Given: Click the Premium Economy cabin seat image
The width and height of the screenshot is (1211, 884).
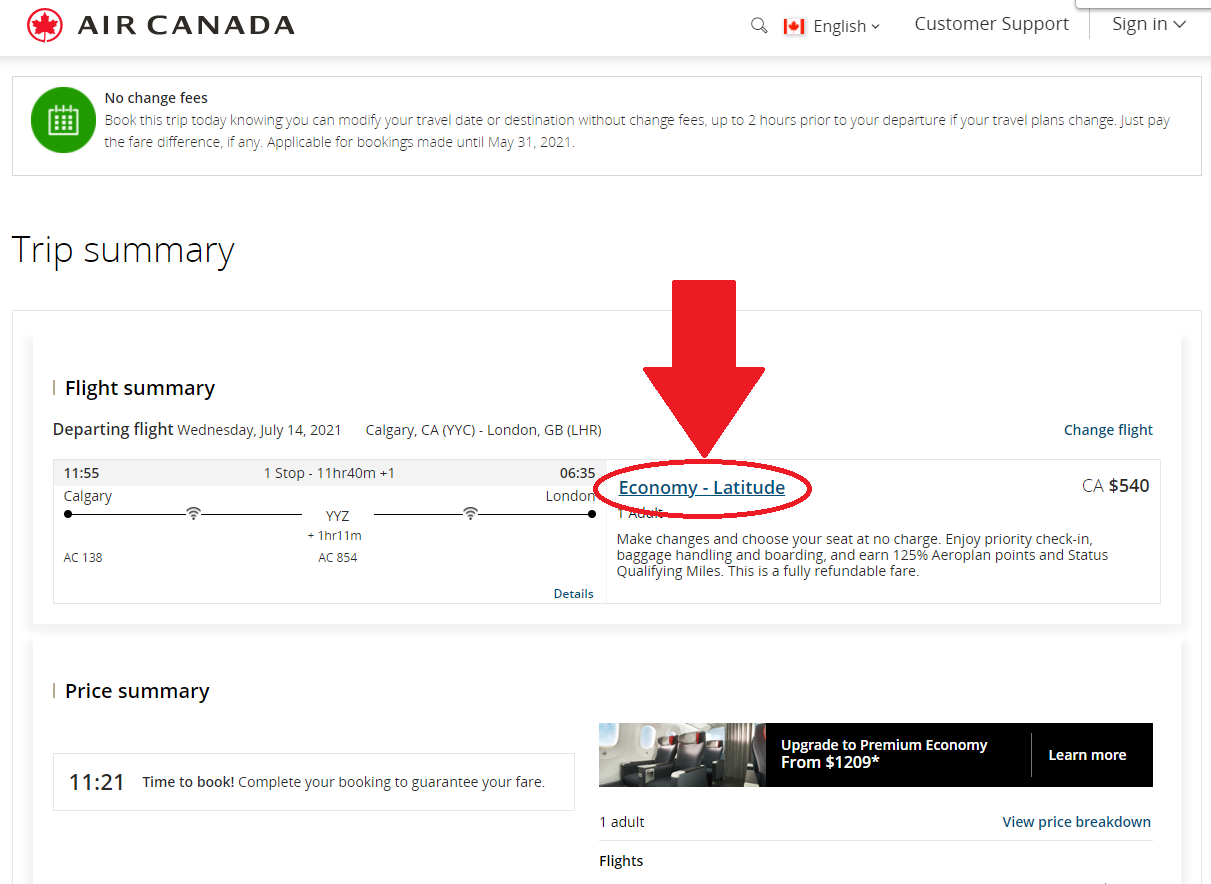Looking at the screenshot, I should [682, 755].
